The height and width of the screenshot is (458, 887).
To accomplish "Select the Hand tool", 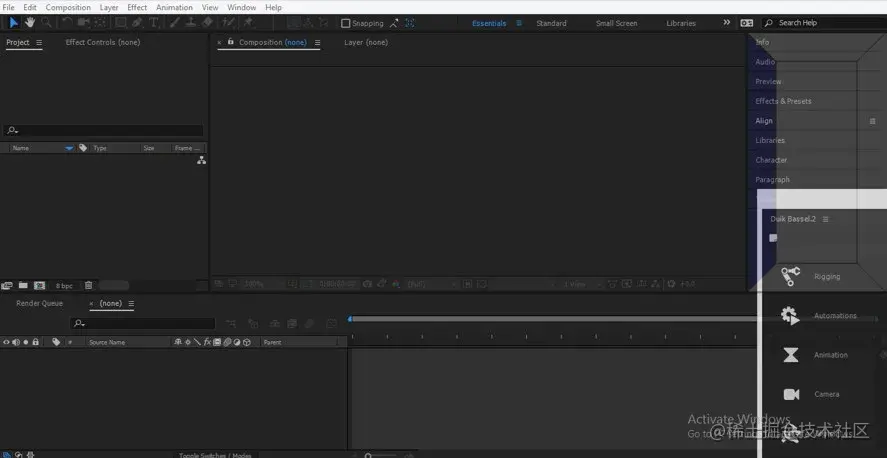I will click(x=29, y=23).
